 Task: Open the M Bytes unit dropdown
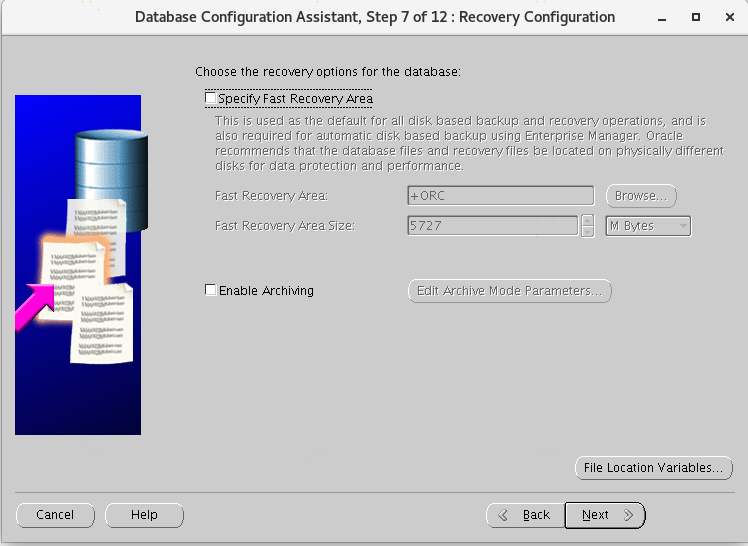click(x=648, y=226)
